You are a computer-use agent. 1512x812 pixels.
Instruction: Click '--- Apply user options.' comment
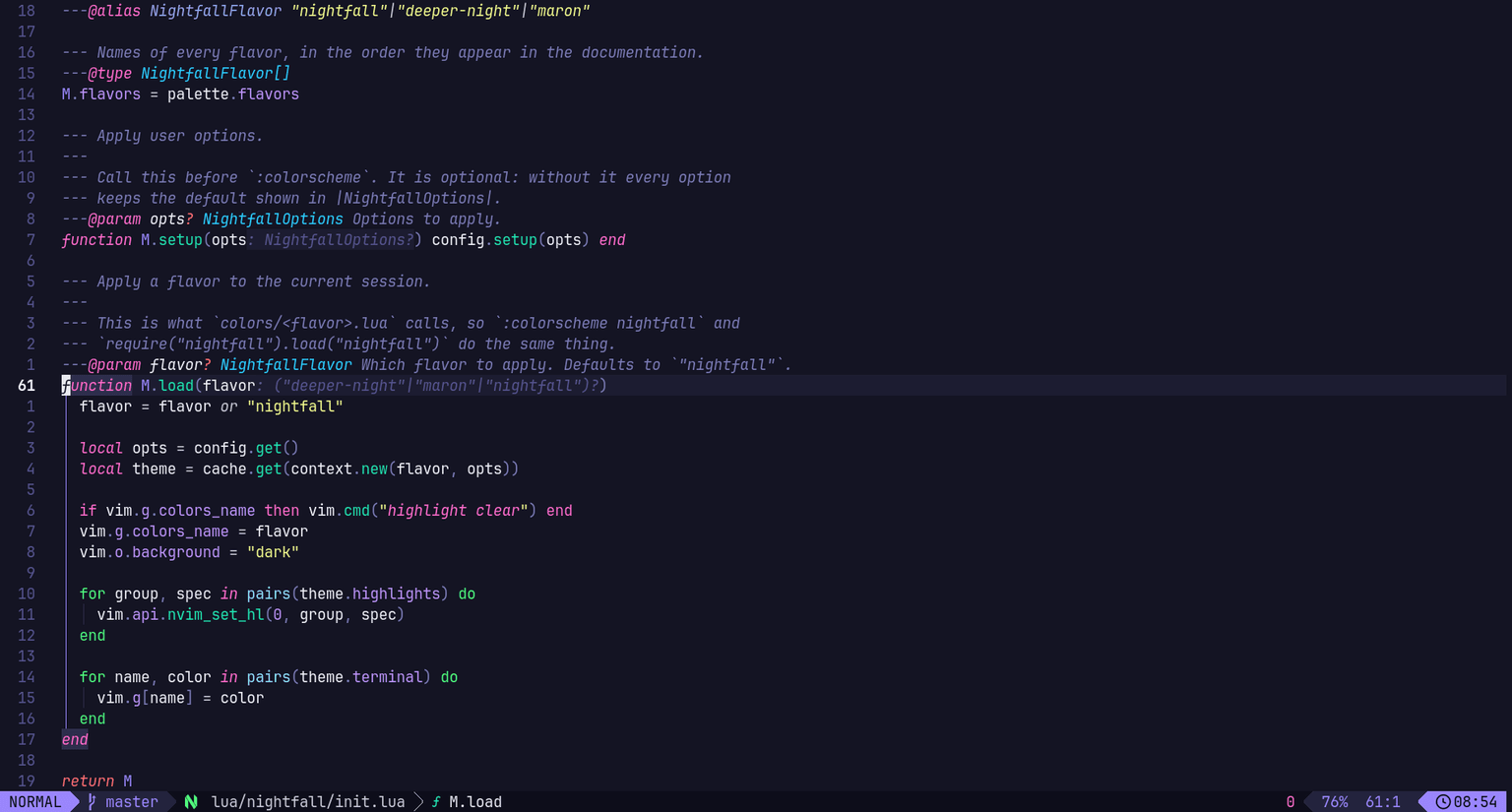(x=162, y=136)
